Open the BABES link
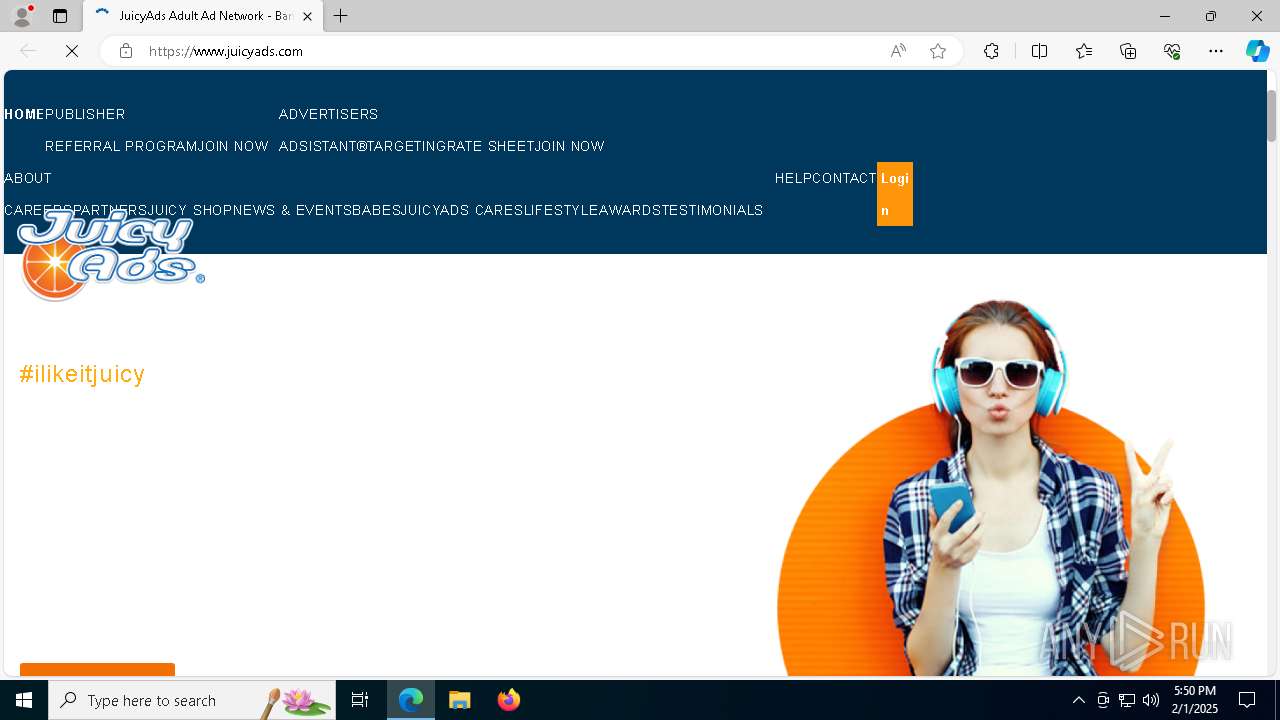This screenshot has height=720, width=1280. (x=376, y=210)
